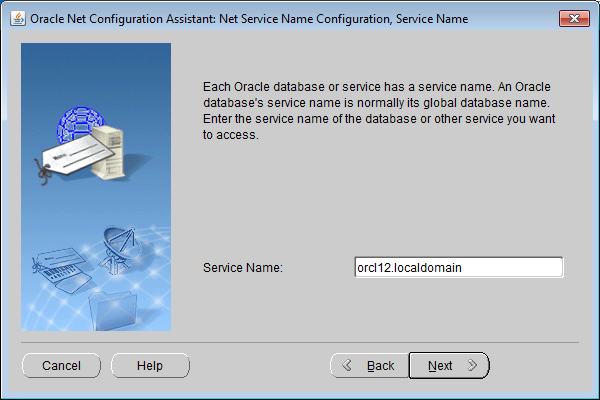Go Back to the previous step
The width and height of the screenshot is (600, 400).
(370, 366)
